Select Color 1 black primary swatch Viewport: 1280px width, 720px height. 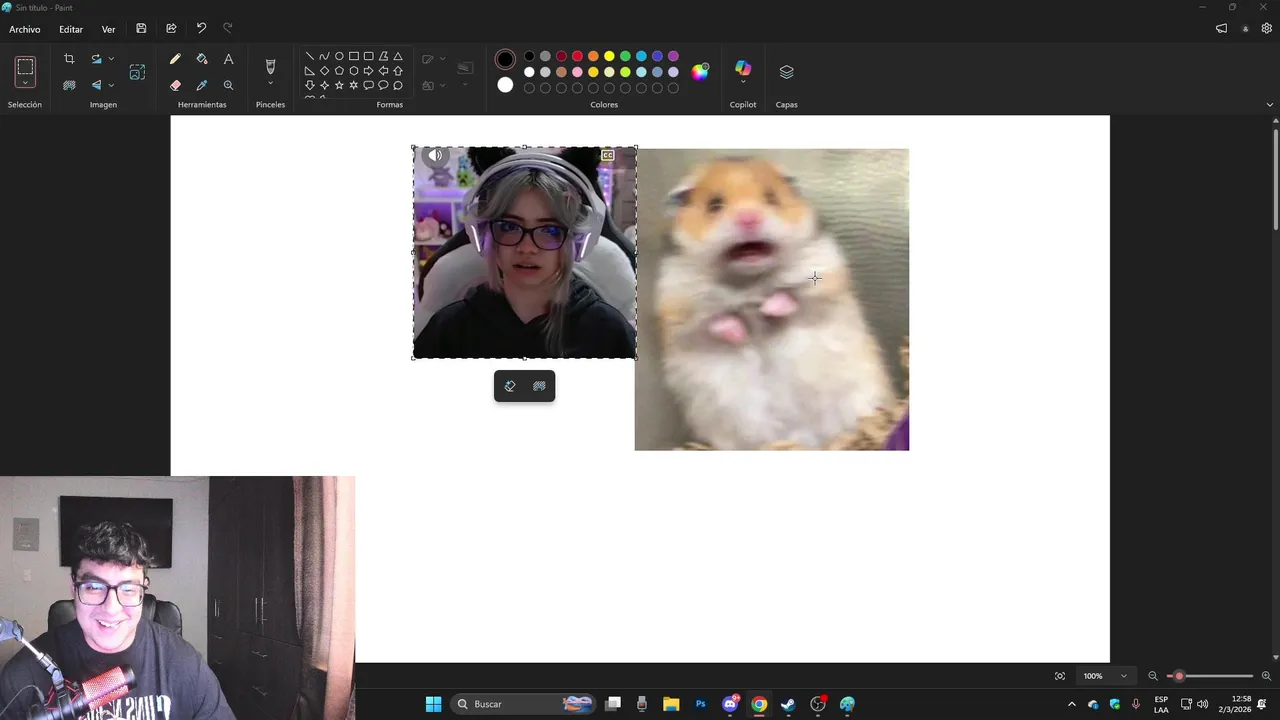coord(505,59)
